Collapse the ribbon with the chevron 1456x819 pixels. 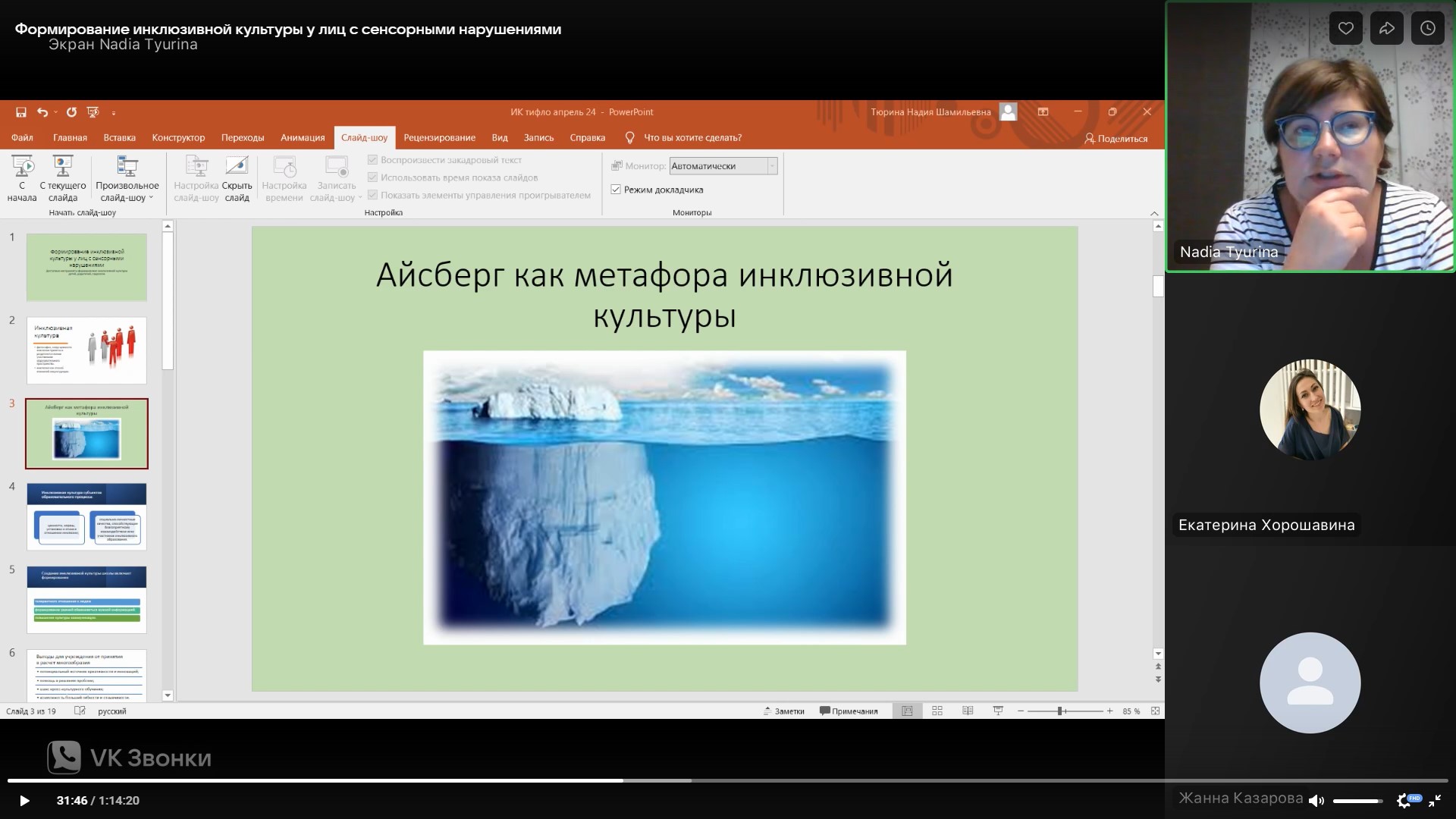click(x=1154, y=213)
